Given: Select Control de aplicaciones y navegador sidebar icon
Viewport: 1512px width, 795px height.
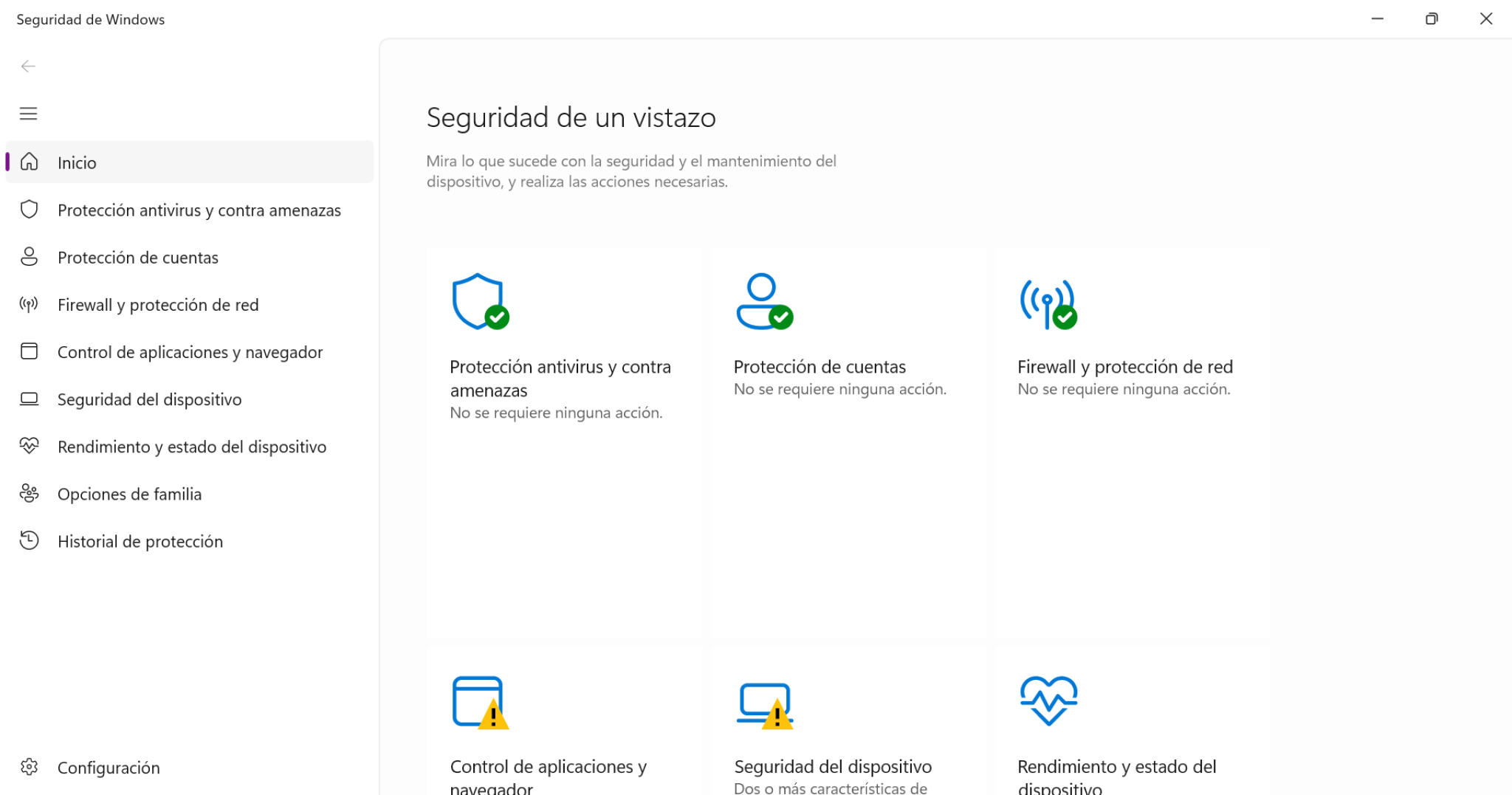Looking at the screenshot, I should pyautogui.click(x=29, y=351).
